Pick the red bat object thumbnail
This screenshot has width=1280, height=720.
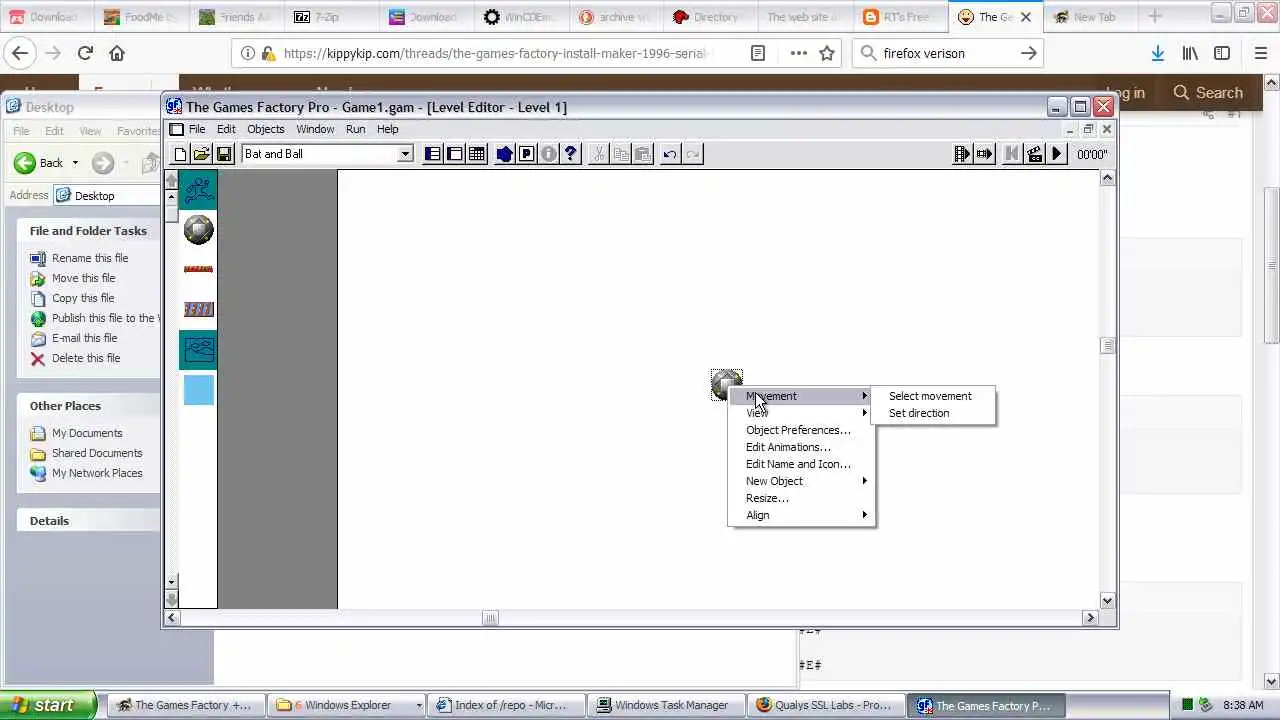pyautogui.click(x=199, y=269)
